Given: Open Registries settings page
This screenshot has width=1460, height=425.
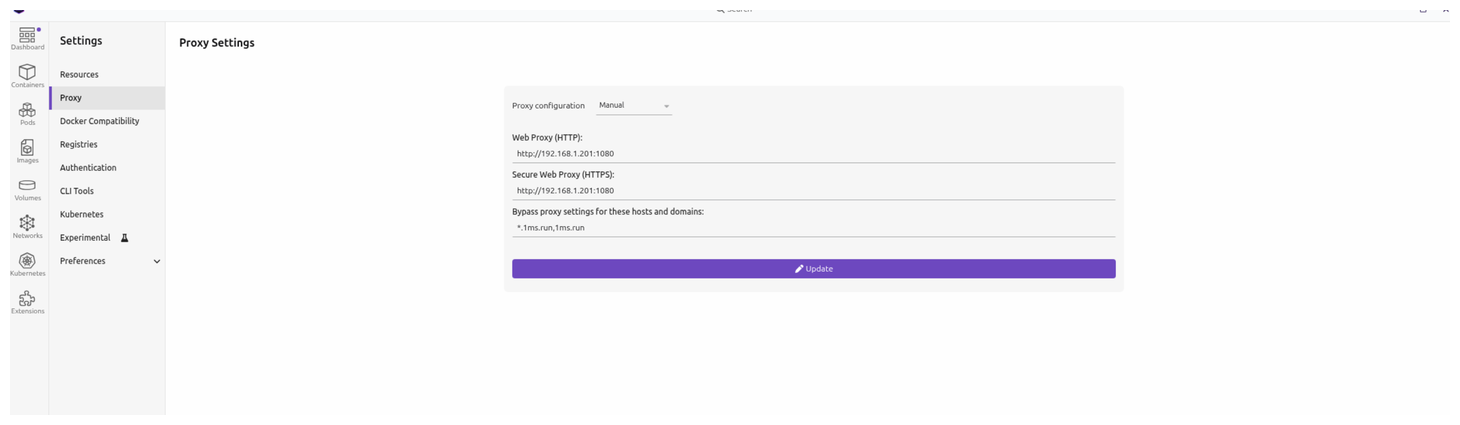Looking at the screenshot, I should (x=79, y=145).
